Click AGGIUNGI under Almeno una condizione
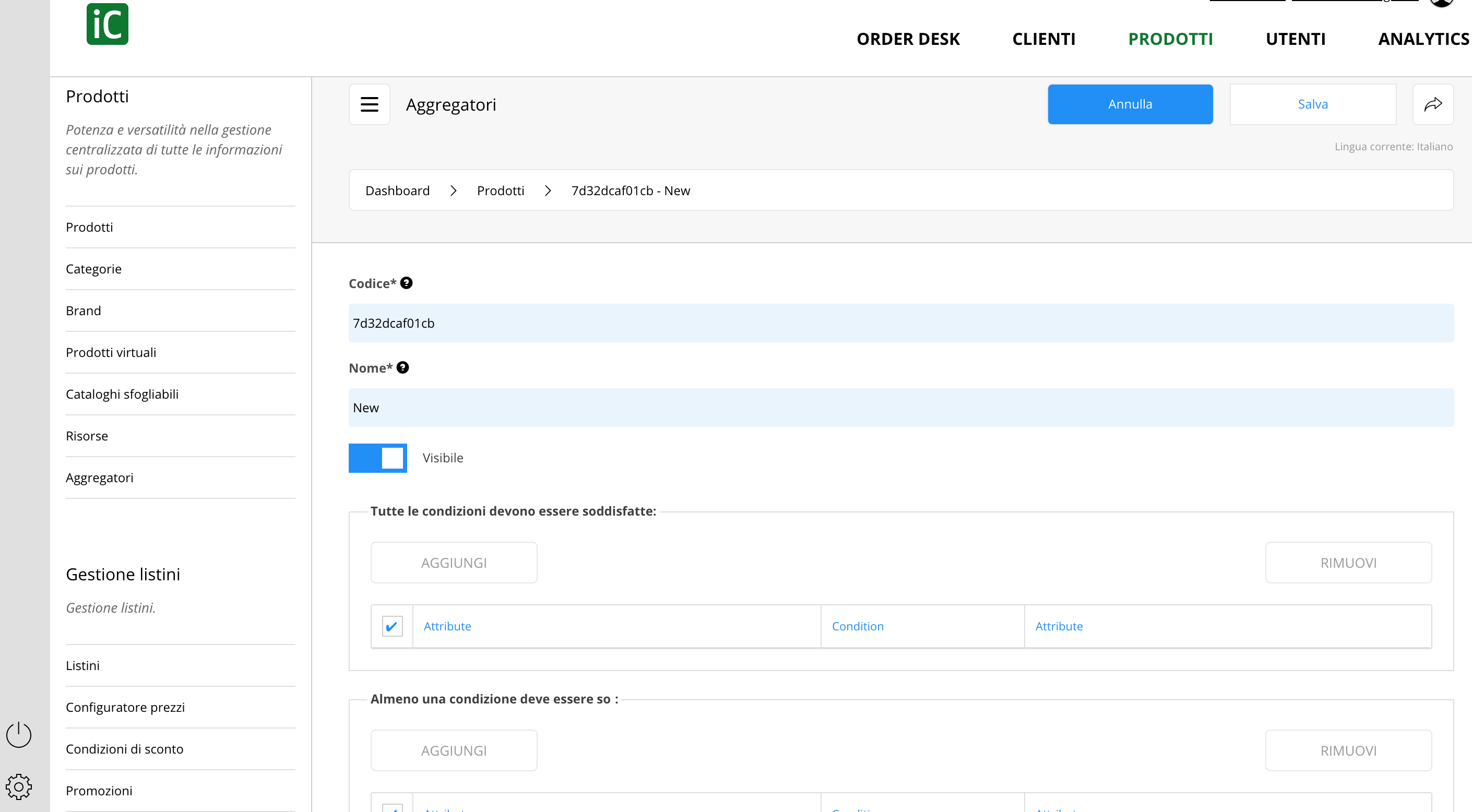The height and width of the screenshot is (812, 1472). 454,751
